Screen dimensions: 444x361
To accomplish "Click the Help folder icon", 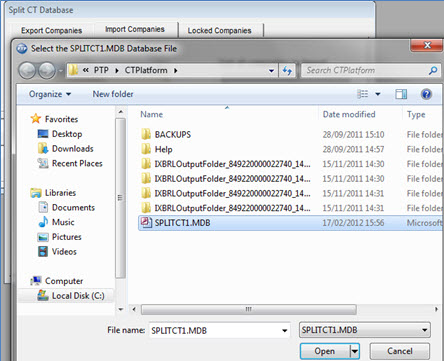I will tap(146, 149).
